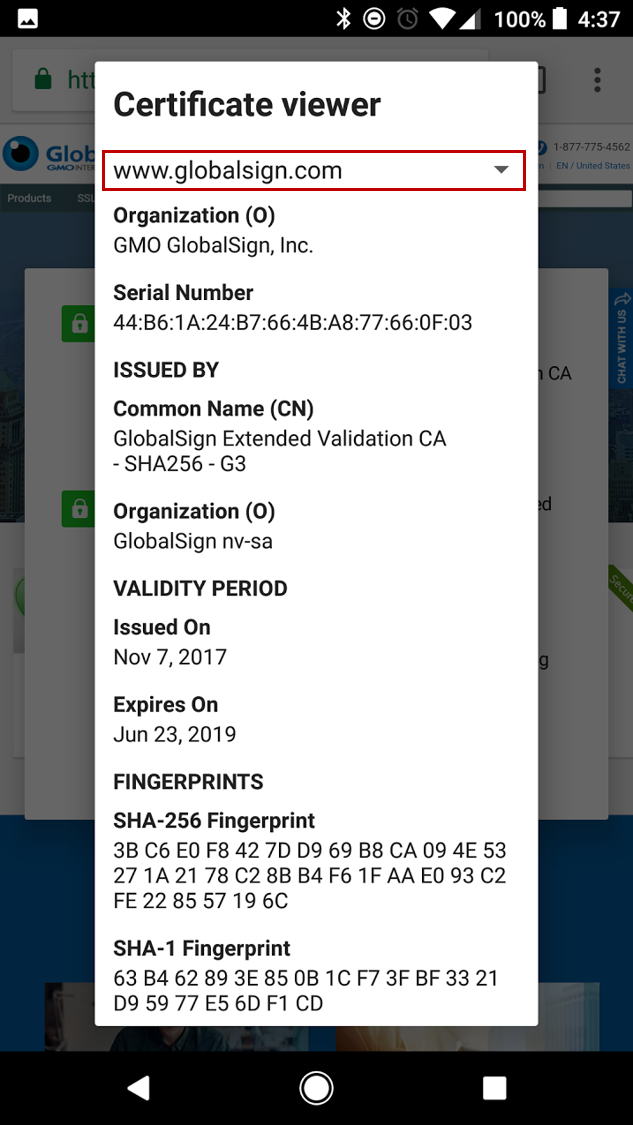Screen dimensions: 633x1125
Task: Open recent apps with the square button
Action: [494, 1088]
